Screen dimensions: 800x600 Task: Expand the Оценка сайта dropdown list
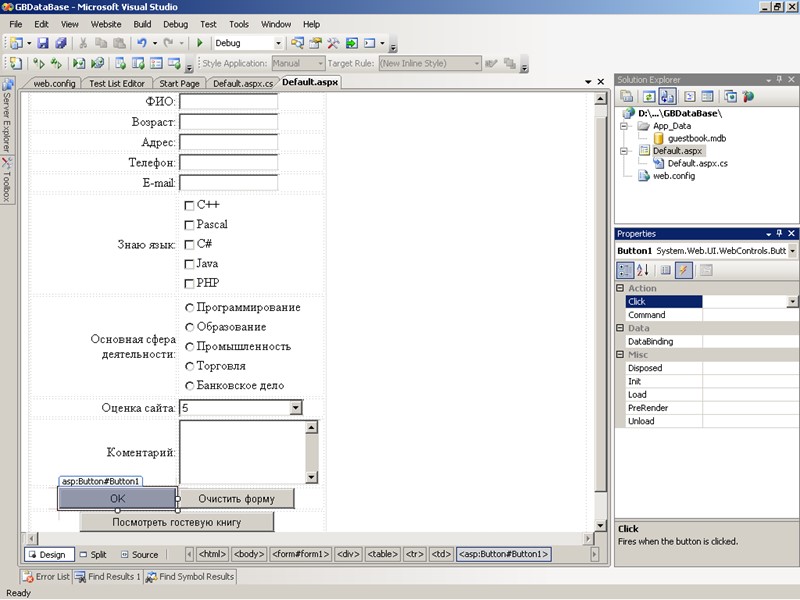tap(295, 408)
